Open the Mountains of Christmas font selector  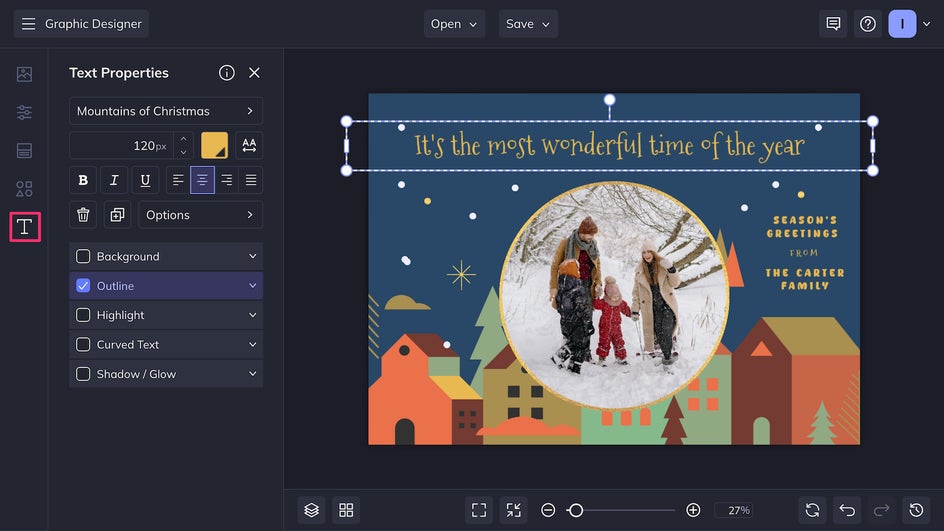coord(166,111)
